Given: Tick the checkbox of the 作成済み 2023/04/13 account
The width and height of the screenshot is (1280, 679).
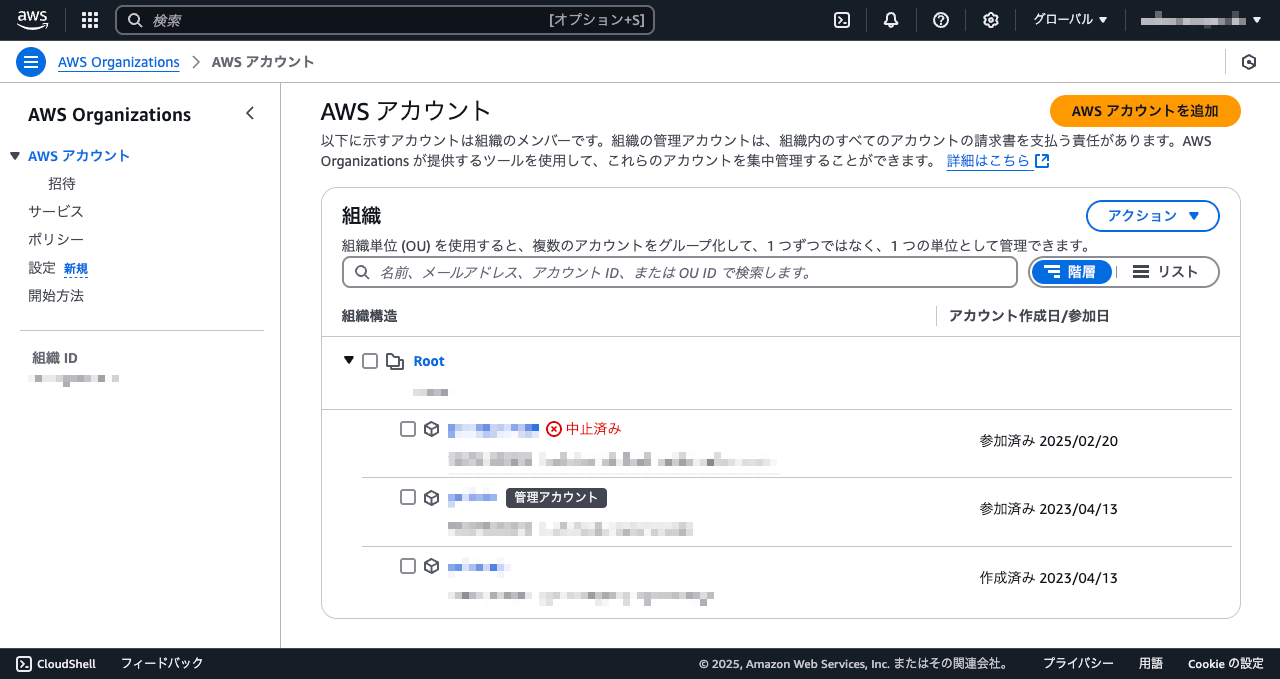Looking at the screenshot, I should 408,566.
